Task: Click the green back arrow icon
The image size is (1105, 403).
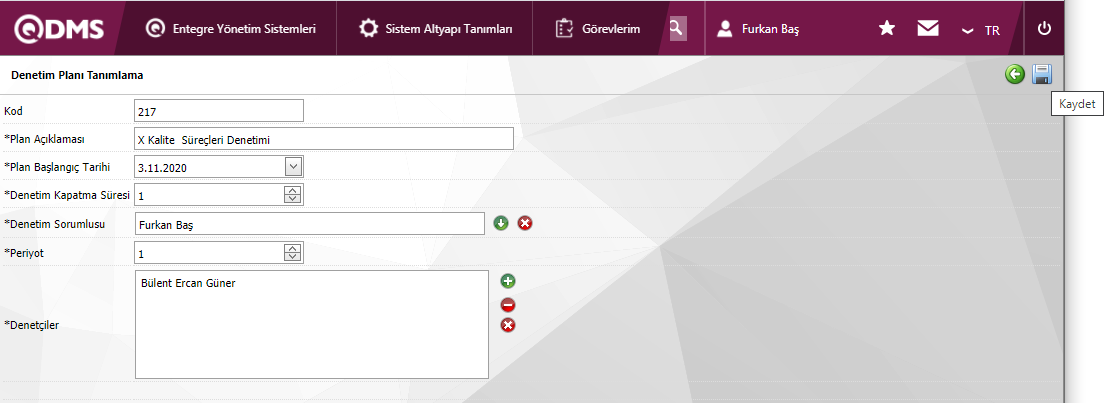Action: [1015, 74]
